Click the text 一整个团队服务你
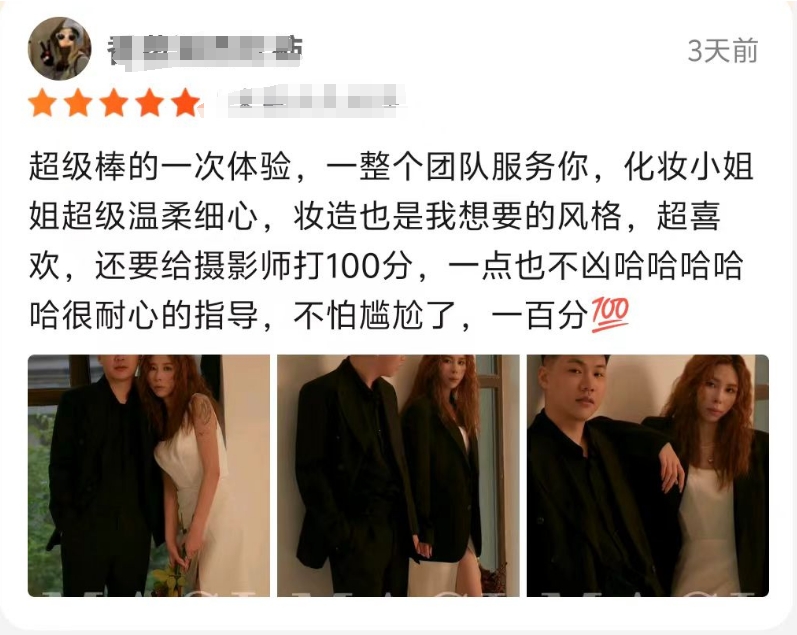Image resolution: width=797 pixels, height=635 pixels. [457, 166]
